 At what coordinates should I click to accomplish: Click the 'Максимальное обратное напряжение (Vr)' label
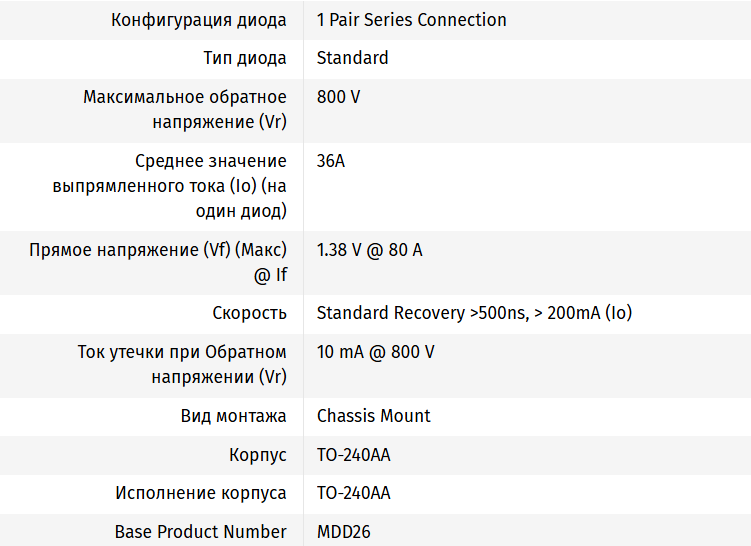(x=185, y=110)
